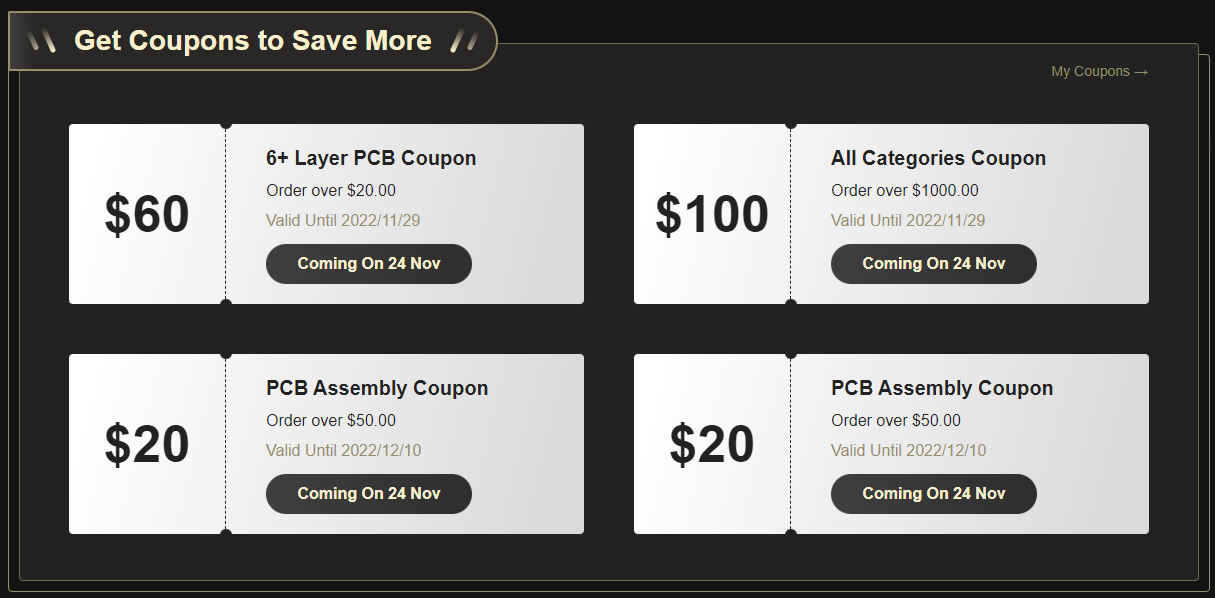Click Coming On 24 Nov on right PCB Assembly coupon

point(934,494)
